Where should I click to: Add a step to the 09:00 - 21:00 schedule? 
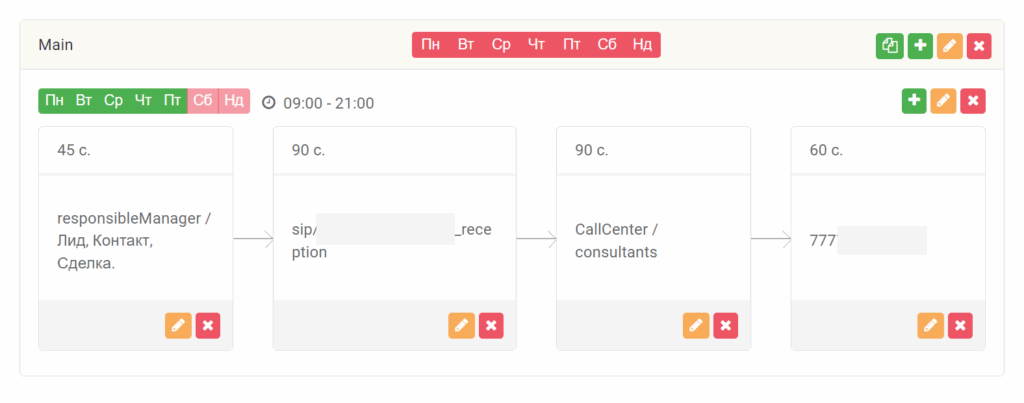[913, 100]
